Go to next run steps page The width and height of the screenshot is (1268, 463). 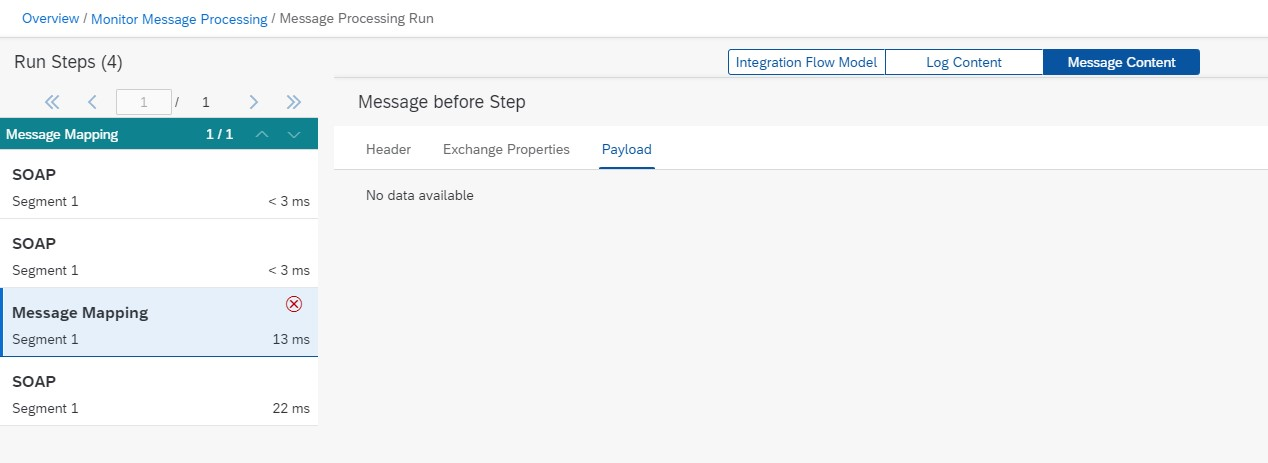click(x=254, y=102)
